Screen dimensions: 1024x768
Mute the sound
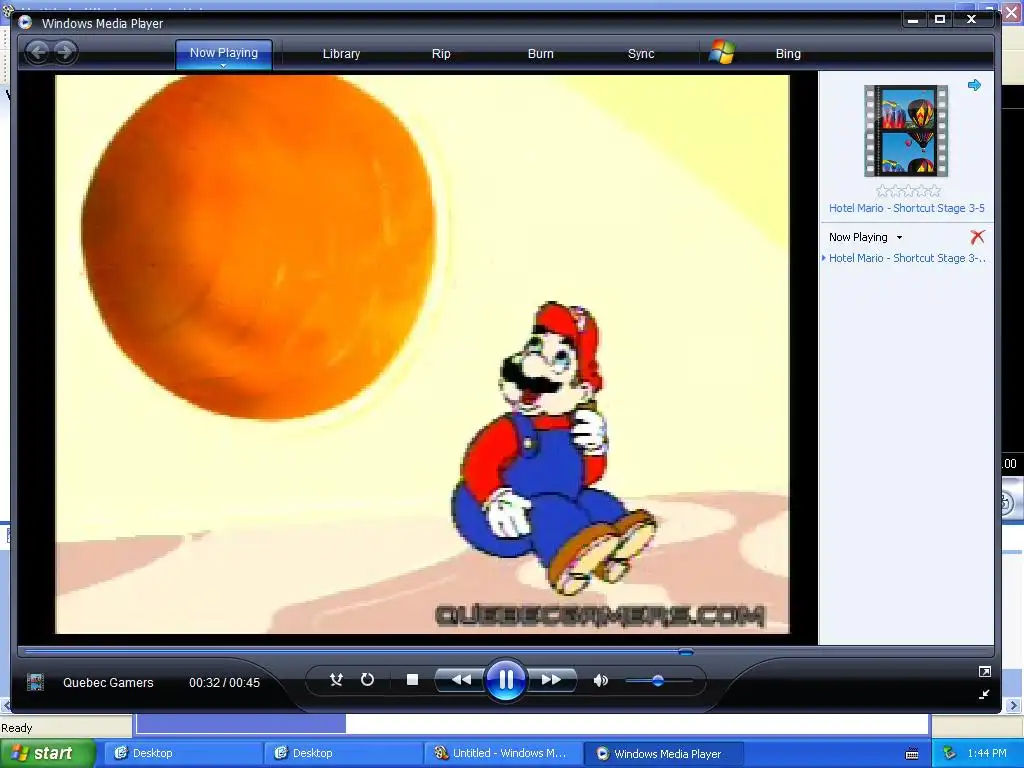[x=600, y=680]
